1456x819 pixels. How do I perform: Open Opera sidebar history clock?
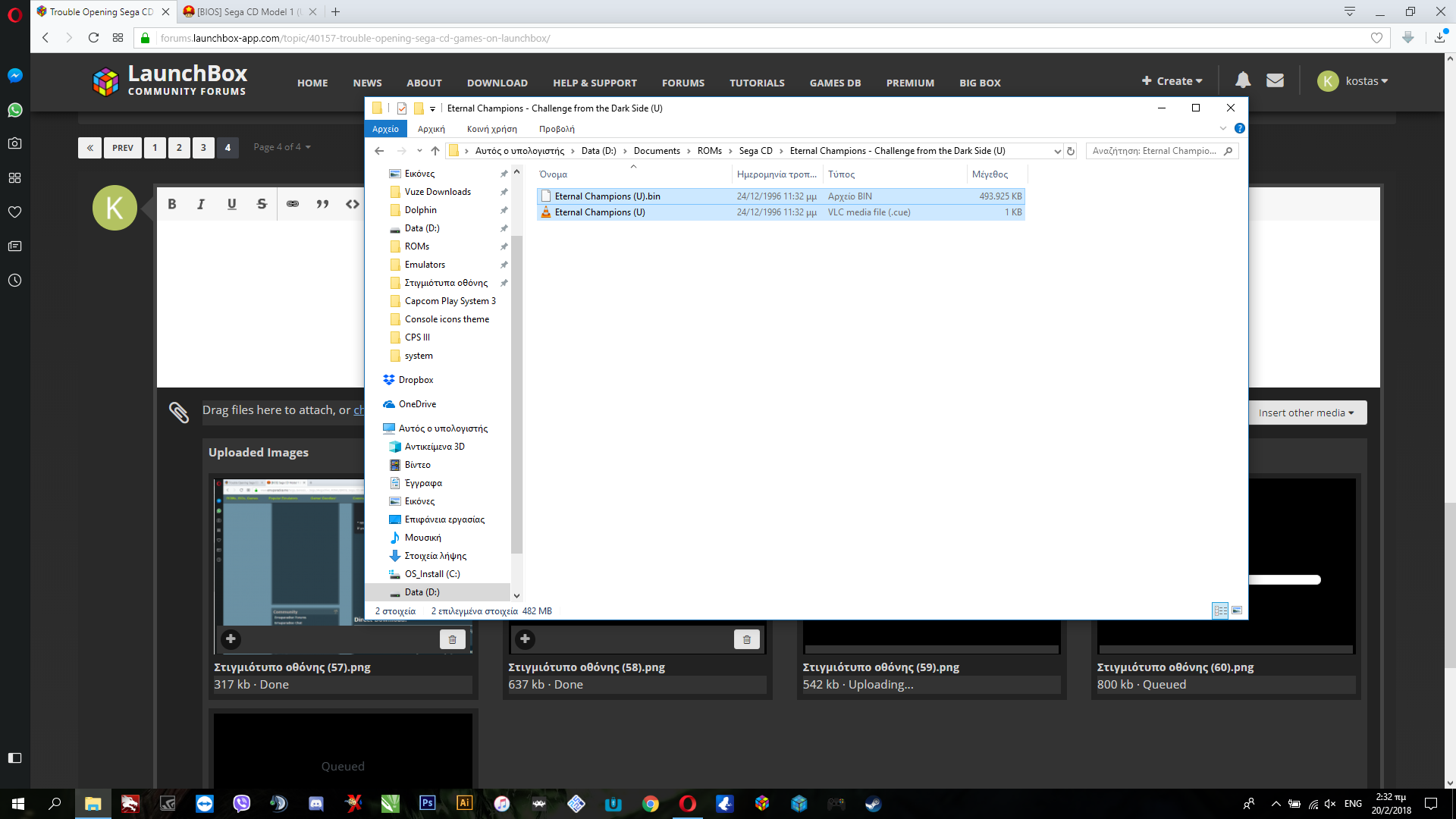[x=14, y=281]
